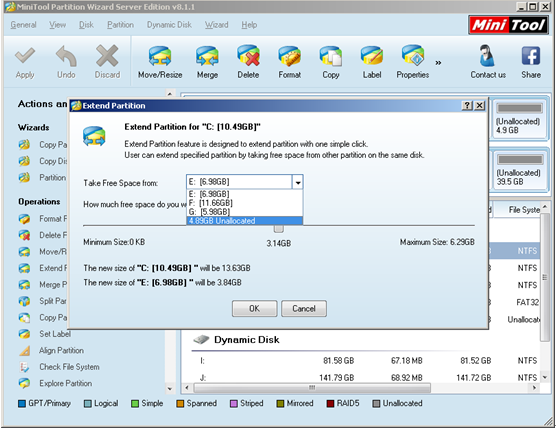This screenshot has width=556, height=428.
Task: Choose 4.89GB Unallocated option
Action: [x=244, y=221]
